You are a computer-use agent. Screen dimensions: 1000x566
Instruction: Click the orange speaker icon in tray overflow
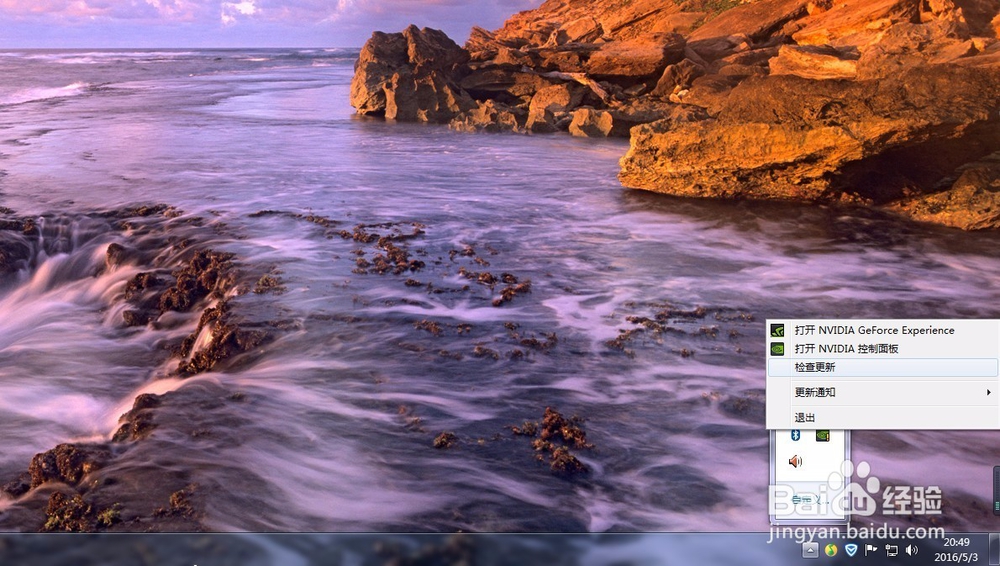pos(795,461)
